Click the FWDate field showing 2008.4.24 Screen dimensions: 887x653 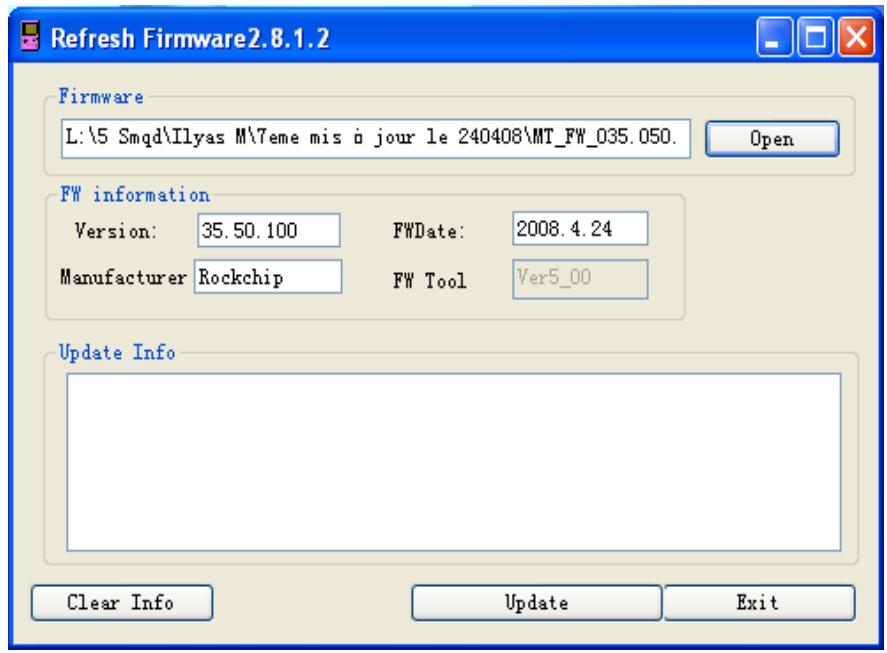580,229
